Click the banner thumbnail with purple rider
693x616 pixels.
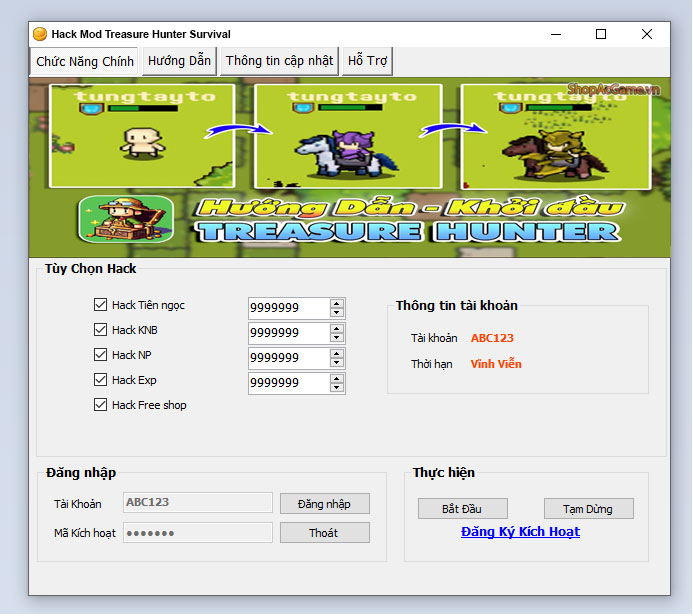[348, 136]
